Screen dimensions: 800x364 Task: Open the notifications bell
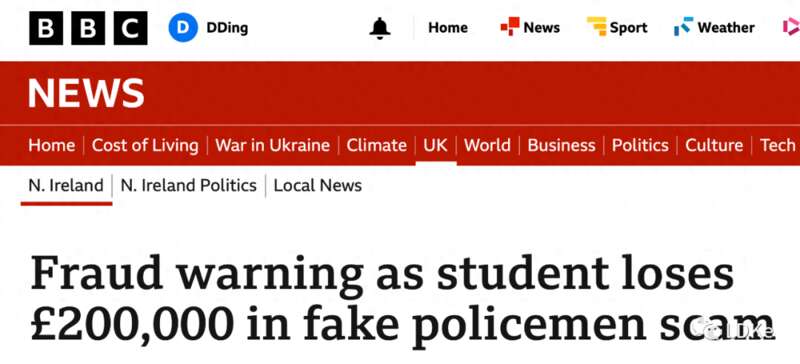pyautogui.click(x=380, y=28)
